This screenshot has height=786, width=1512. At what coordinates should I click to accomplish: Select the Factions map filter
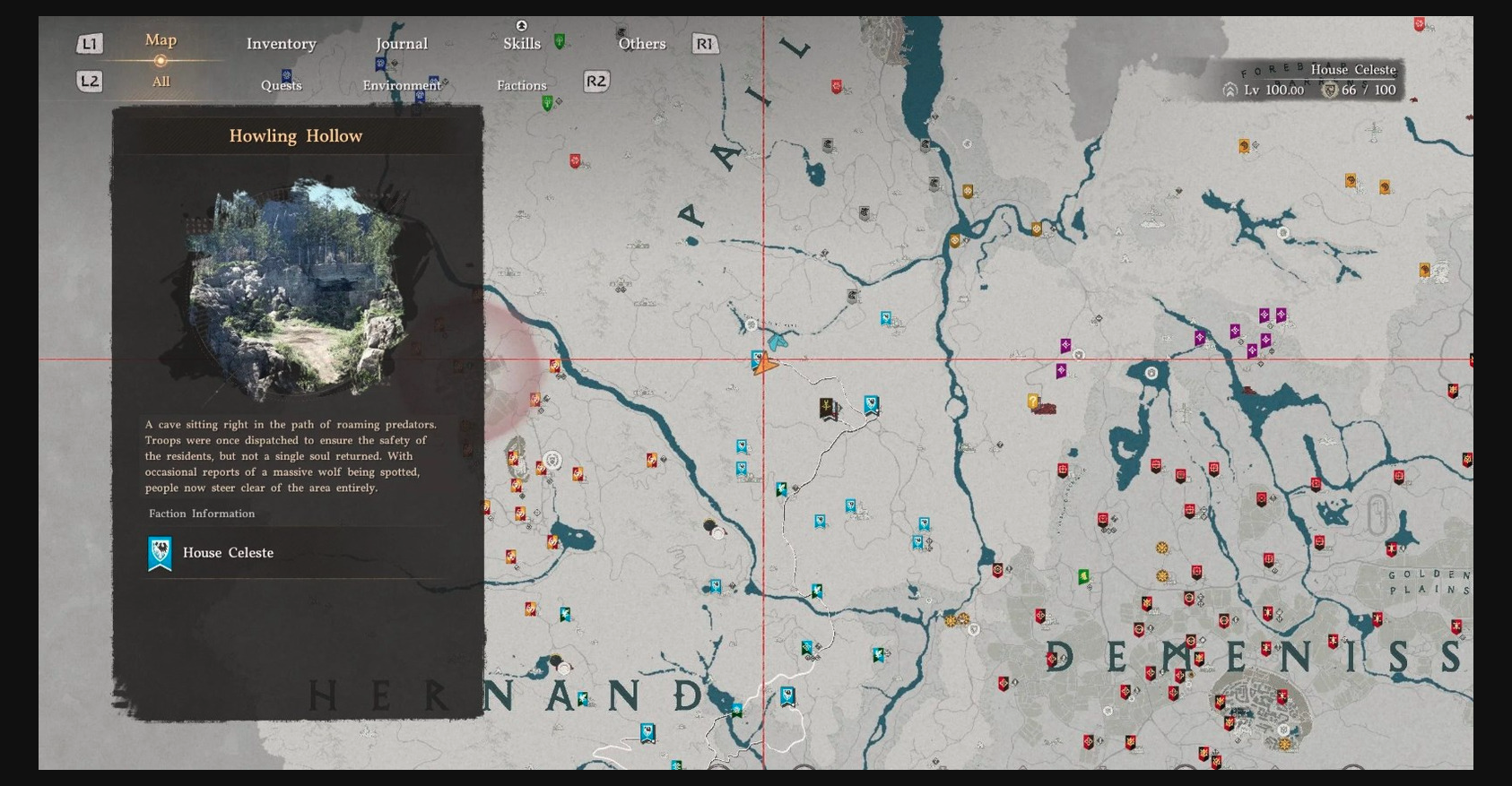coord(521,85)
